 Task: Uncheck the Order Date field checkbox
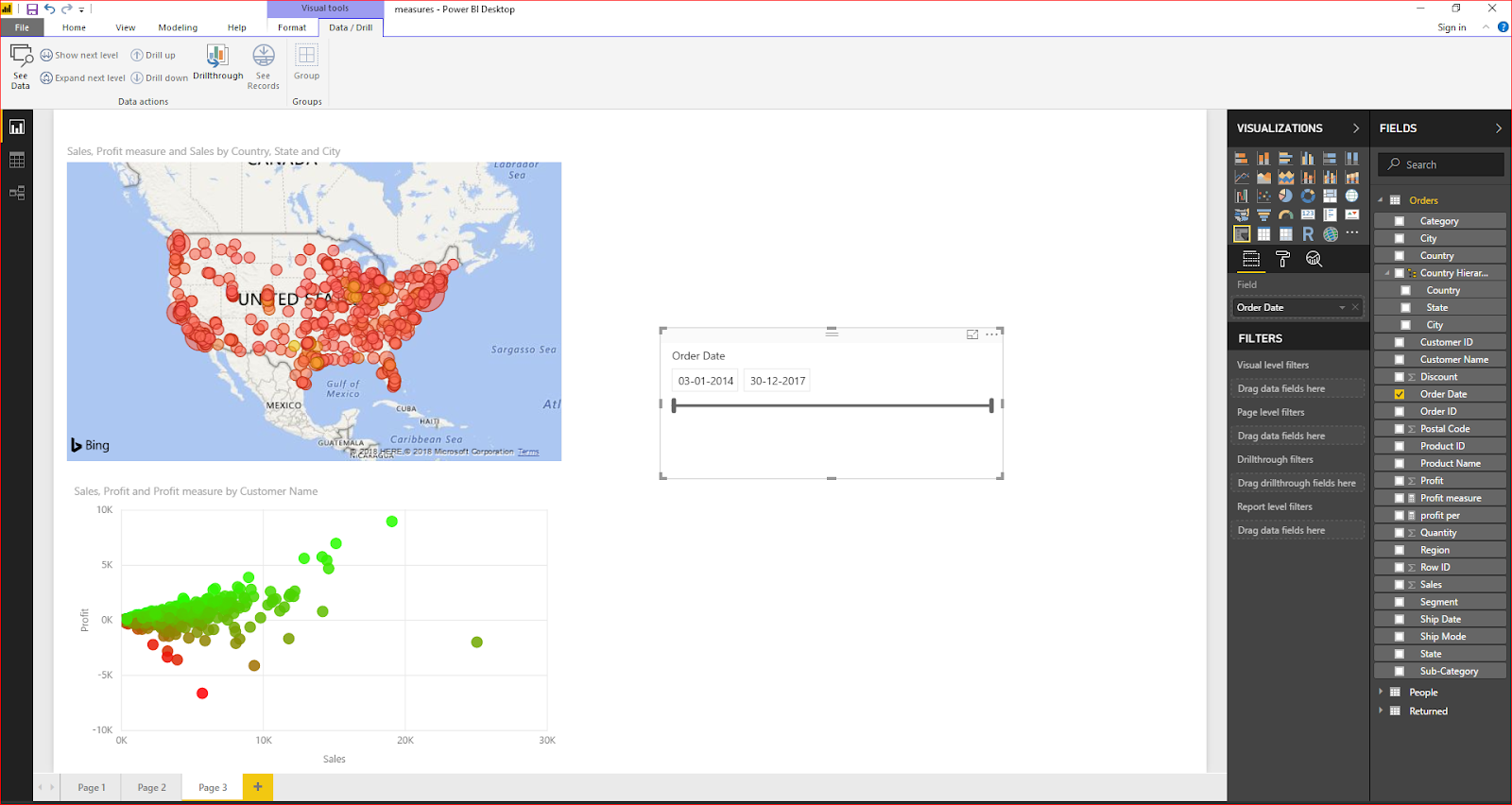click(x=1400, y=394)
